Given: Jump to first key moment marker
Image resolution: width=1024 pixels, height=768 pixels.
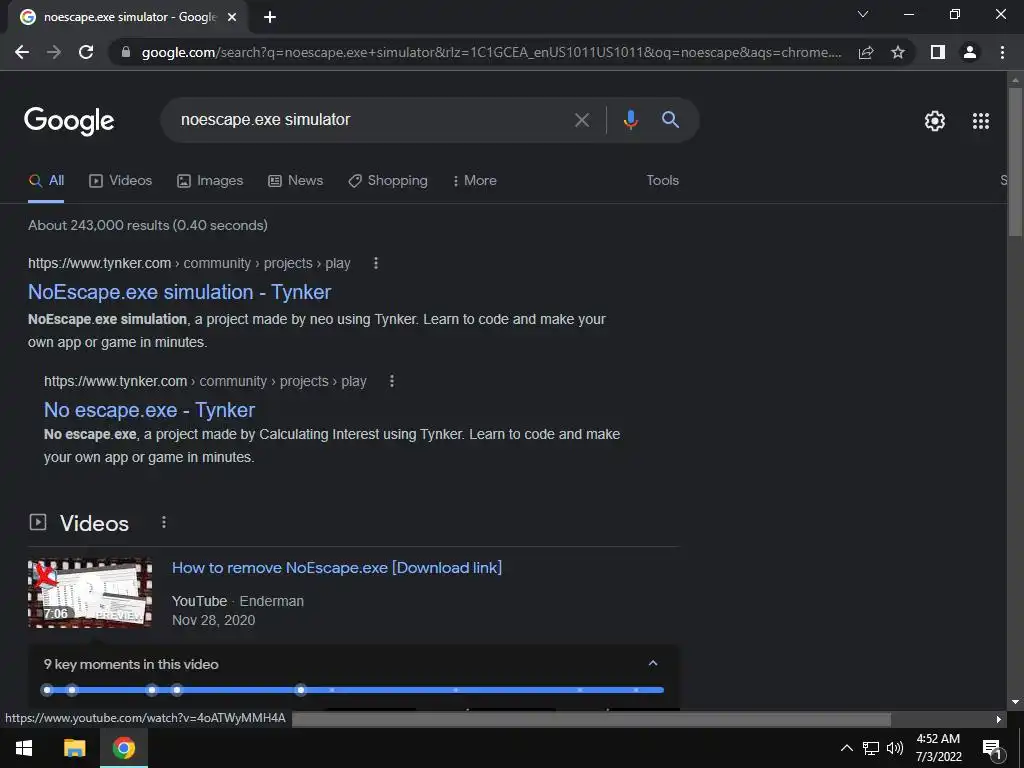Looking at the screenshot, I should pos(47,690).
